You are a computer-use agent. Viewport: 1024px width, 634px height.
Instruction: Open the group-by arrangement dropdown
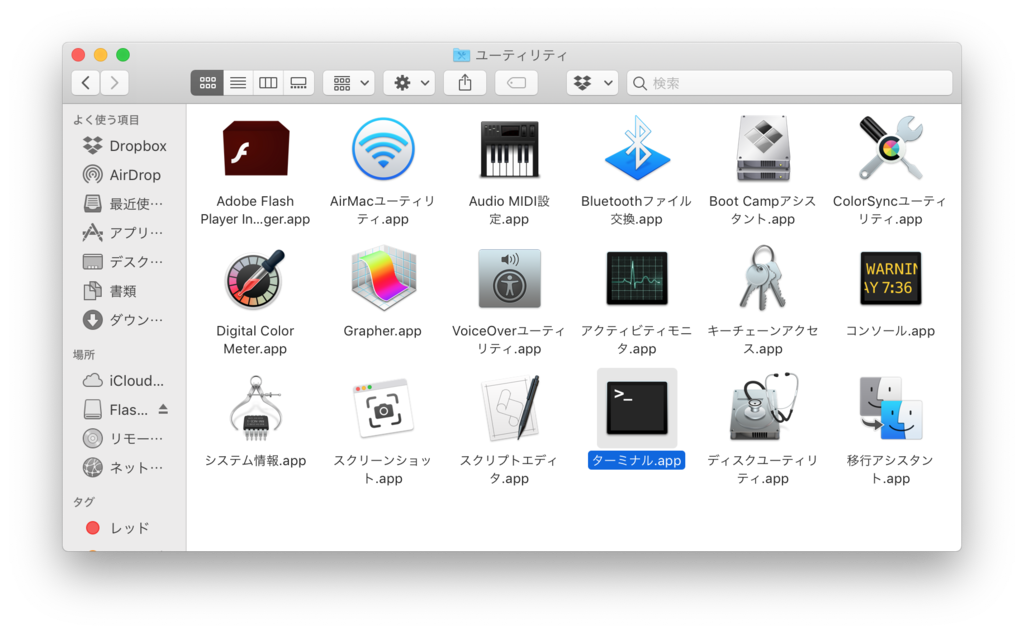tap(349, 83)
